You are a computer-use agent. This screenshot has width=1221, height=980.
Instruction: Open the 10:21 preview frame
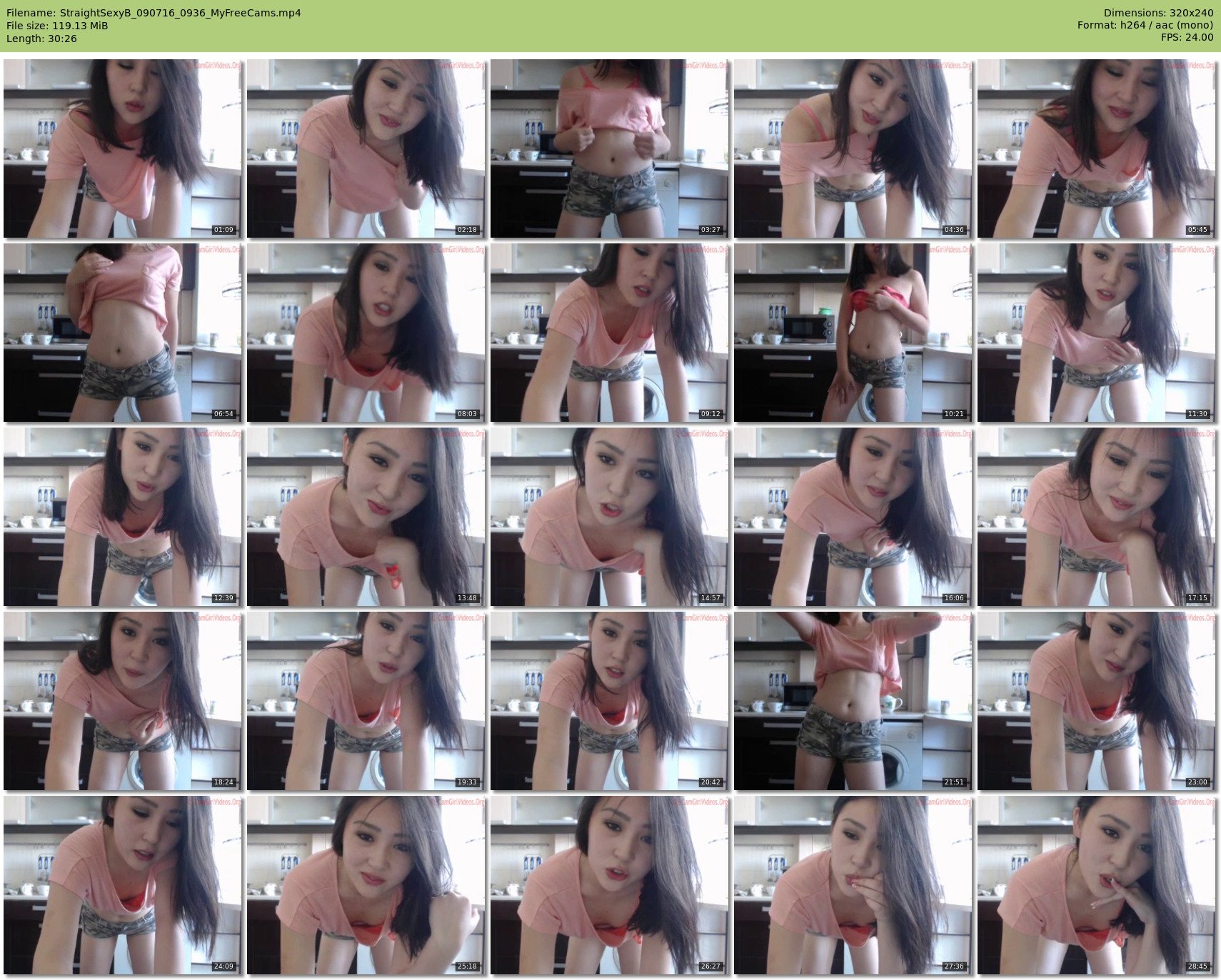click(x=853, y=333)
